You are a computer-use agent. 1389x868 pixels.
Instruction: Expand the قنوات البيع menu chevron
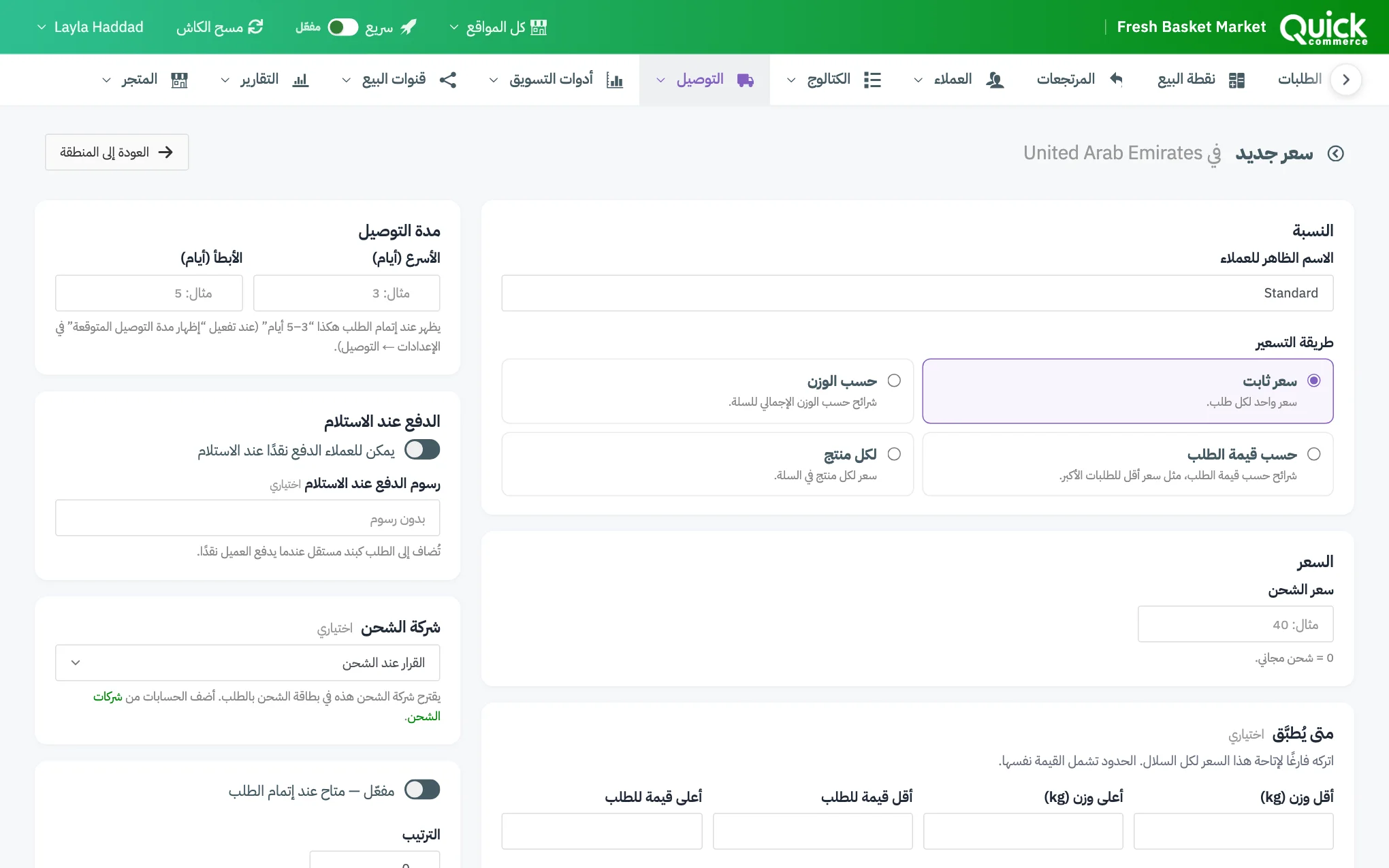click(346, 80)
